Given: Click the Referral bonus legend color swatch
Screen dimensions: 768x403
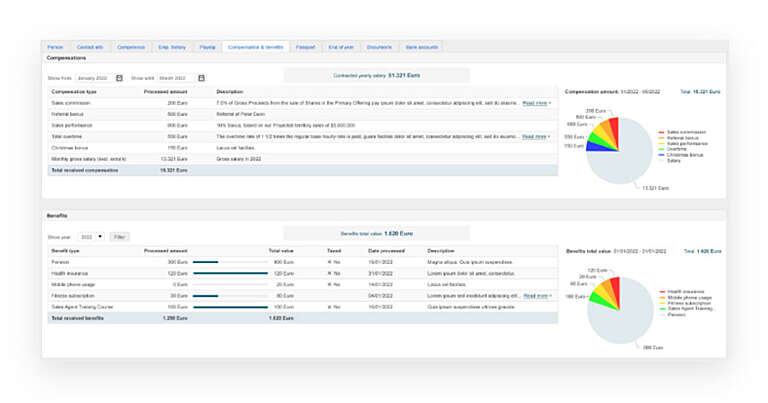Looking at the screenshot, I should tap(661, 138).
